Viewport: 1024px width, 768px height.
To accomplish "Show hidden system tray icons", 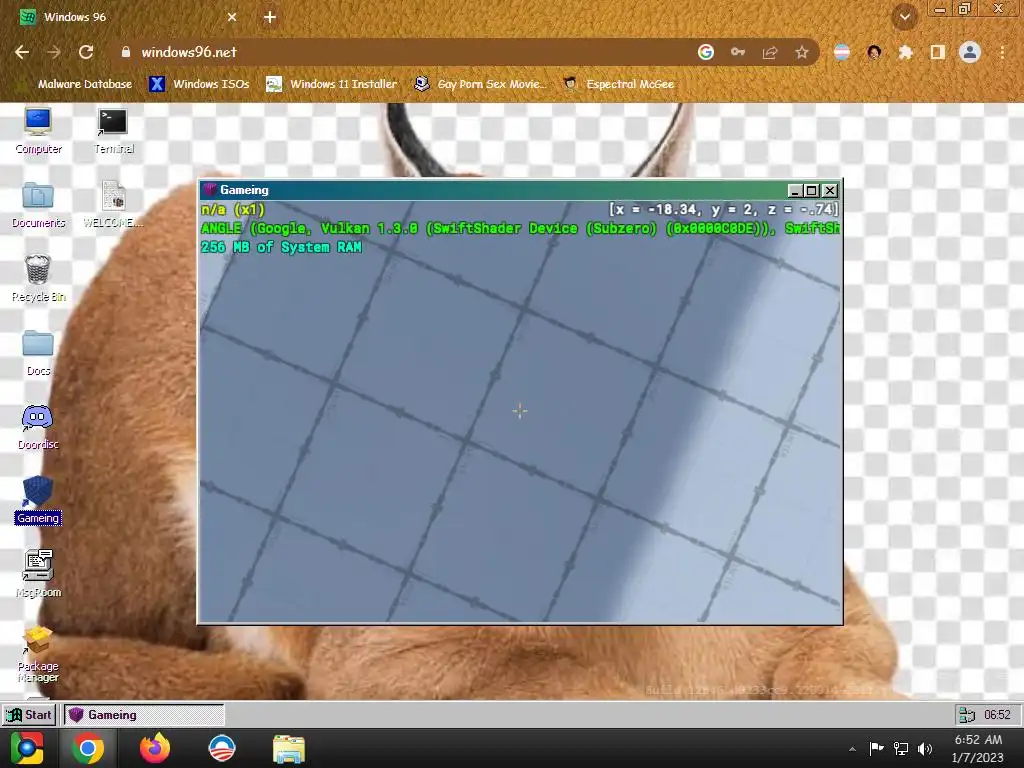I will point(852,749).
